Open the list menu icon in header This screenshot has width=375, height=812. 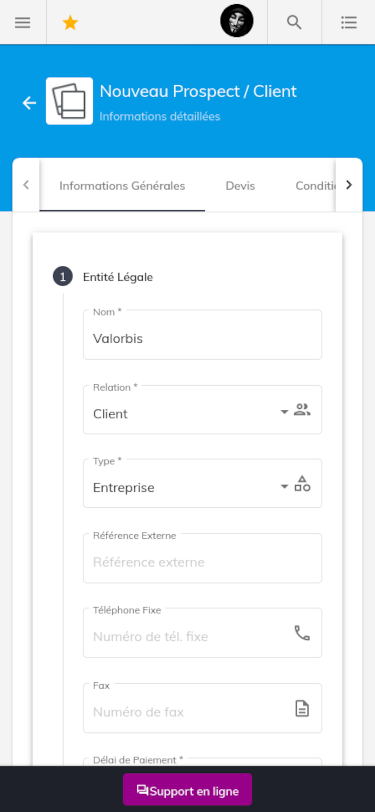(x=349, y=22)
